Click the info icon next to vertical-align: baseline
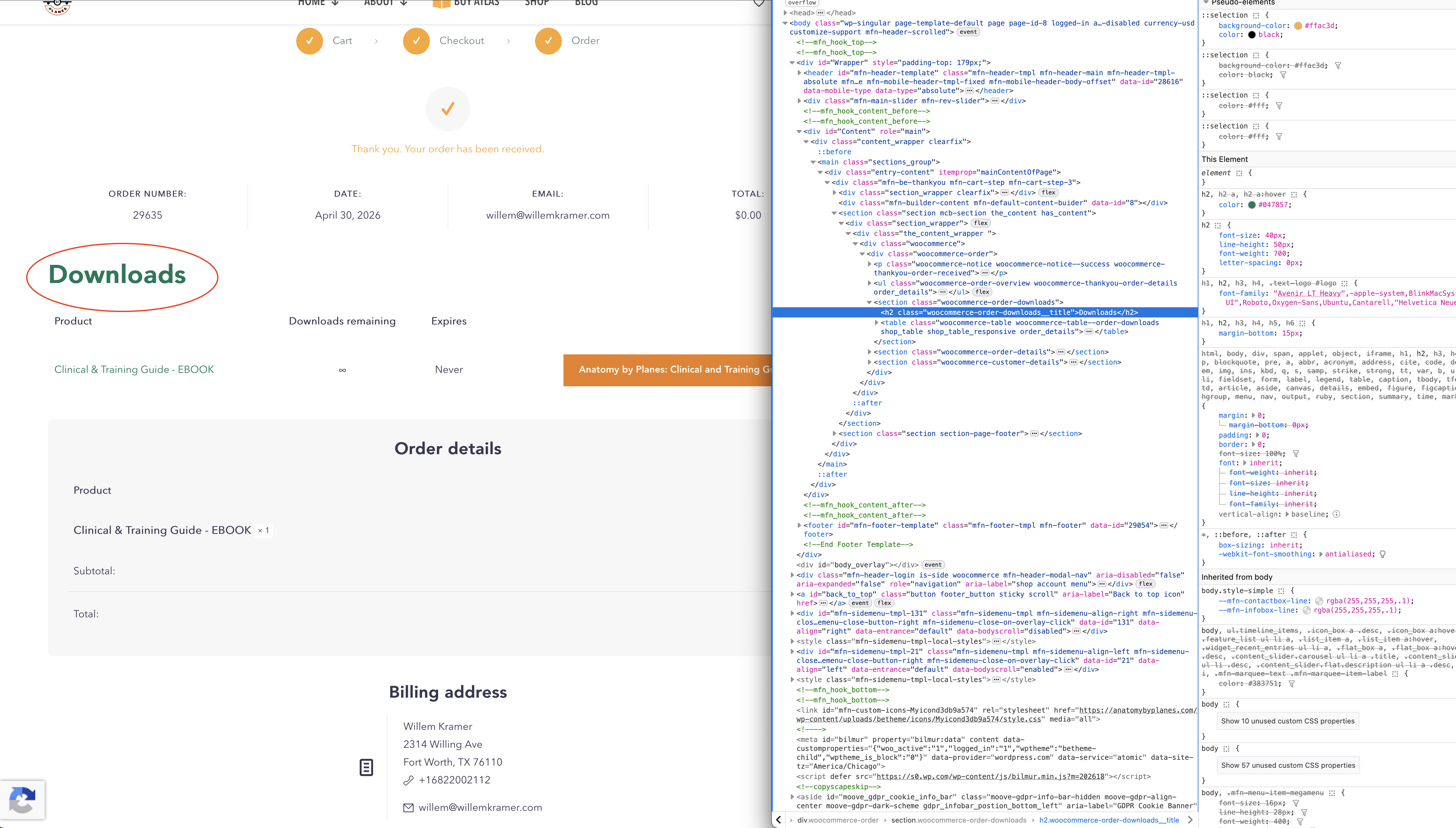Viewport: 1456px width, 828px height. [x=1336, y=514]
